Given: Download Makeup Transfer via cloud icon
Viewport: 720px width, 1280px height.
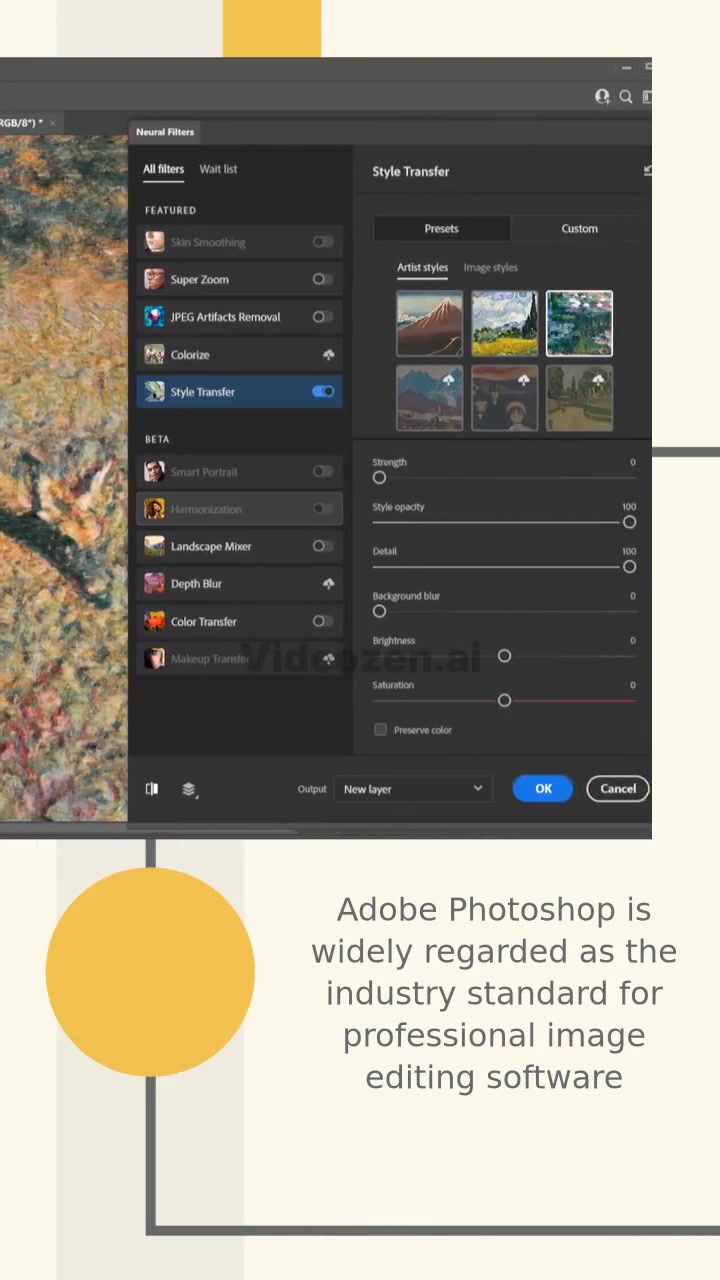Looking at the screenshot, I should [x=328, y=659].
